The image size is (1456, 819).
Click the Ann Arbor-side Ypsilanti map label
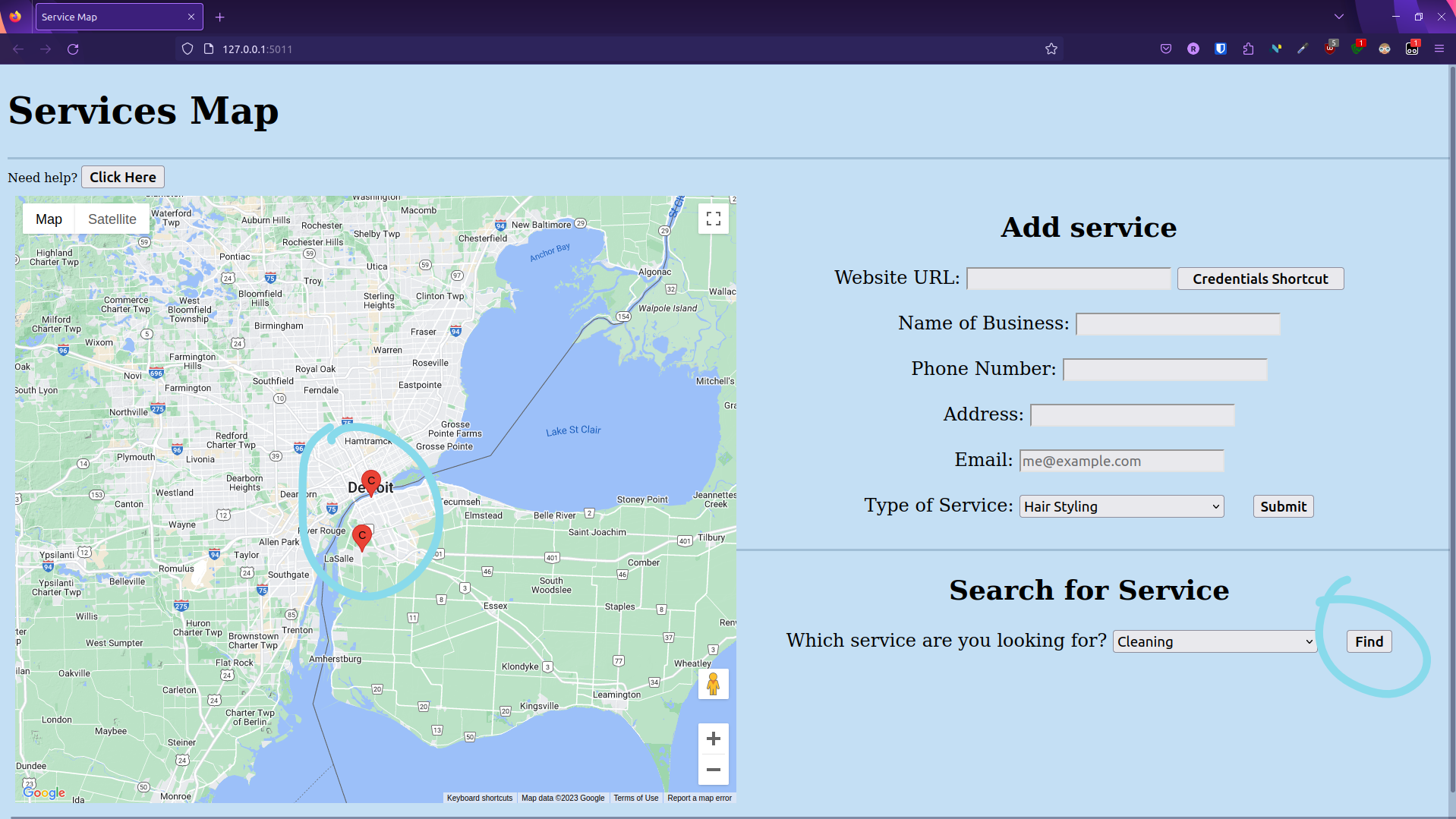pos(57,555)
